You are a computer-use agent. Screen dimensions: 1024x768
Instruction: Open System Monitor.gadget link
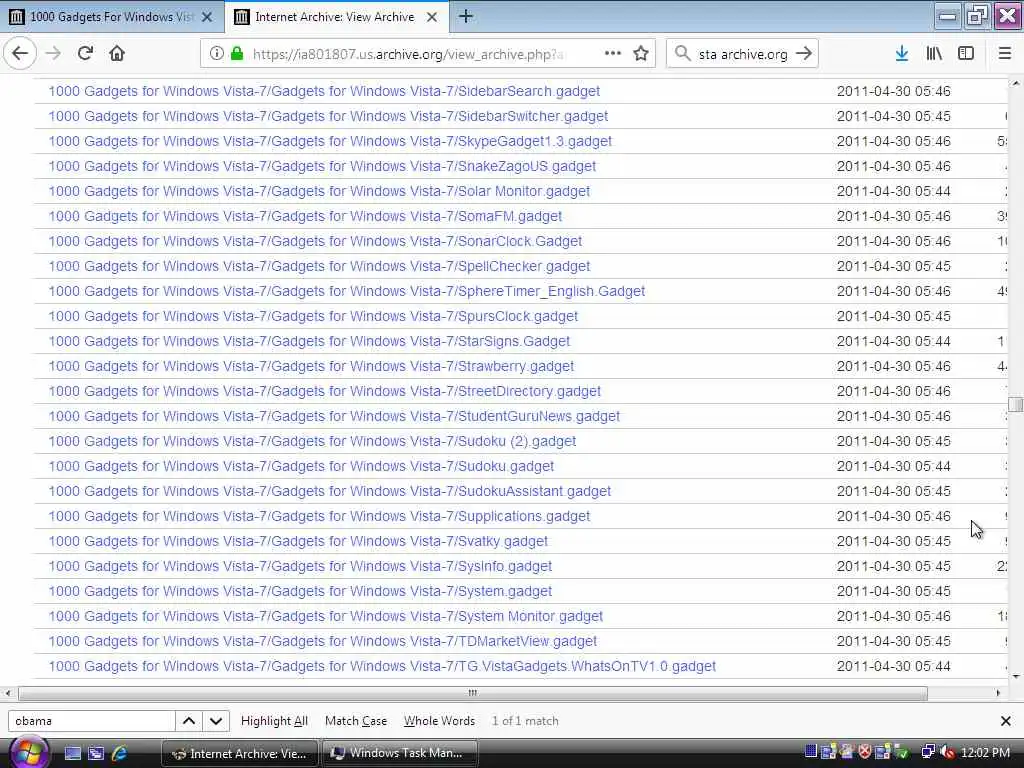325,616
